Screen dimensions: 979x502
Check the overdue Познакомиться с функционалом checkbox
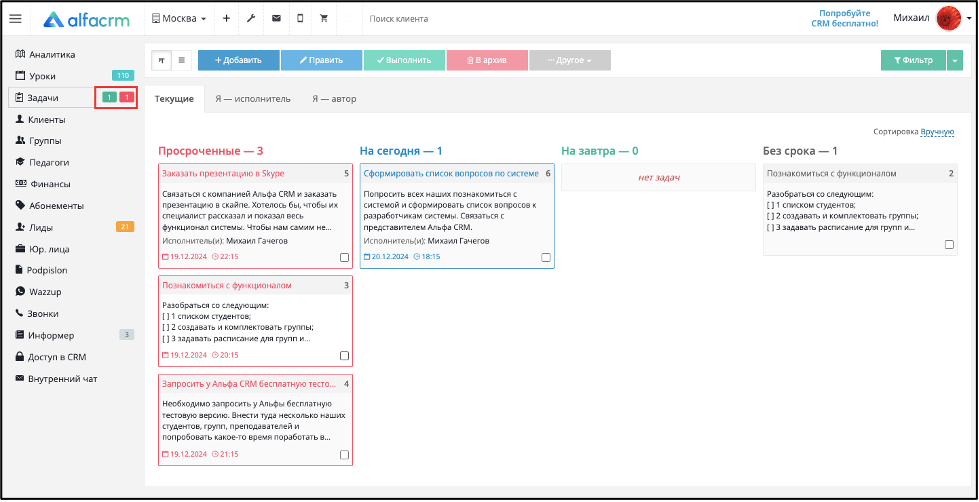pyautogui.click(x=345, y=355)
